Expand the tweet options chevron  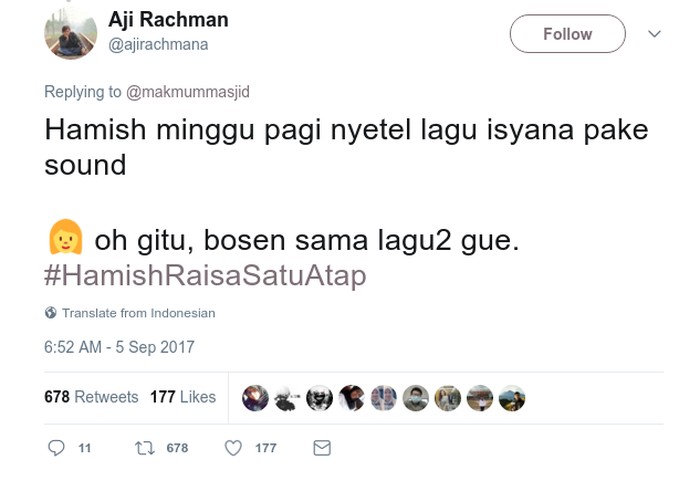[x=655, y=34]
